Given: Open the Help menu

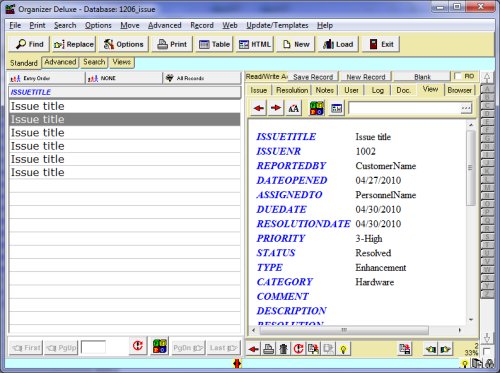Looking at the screenshot, I should tap(325, 25).
